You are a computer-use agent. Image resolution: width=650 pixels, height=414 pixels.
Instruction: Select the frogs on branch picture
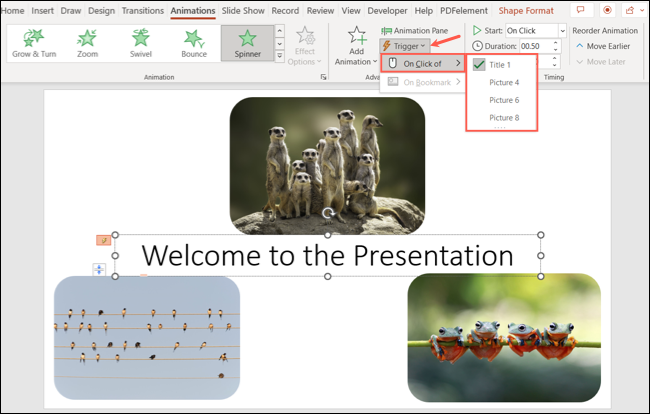[x=504, y=338]
